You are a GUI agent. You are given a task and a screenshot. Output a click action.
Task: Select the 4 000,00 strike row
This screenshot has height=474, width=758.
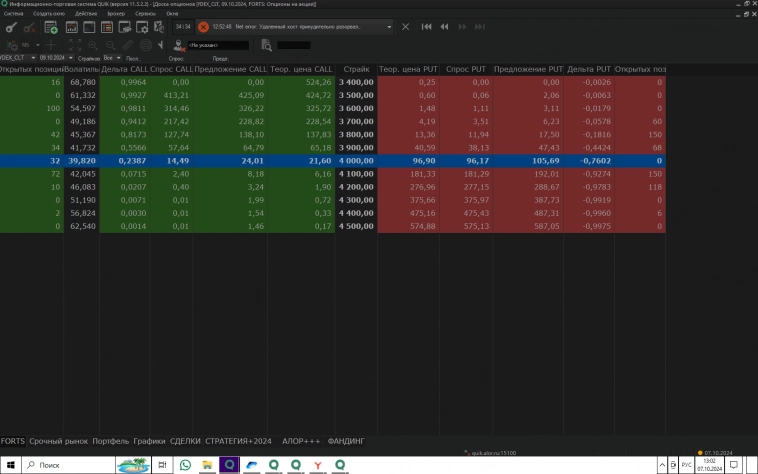[356, 160]
